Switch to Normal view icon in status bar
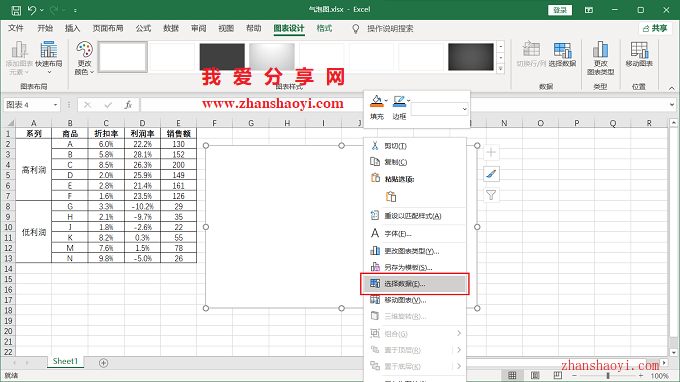 [x=512, y=375]
